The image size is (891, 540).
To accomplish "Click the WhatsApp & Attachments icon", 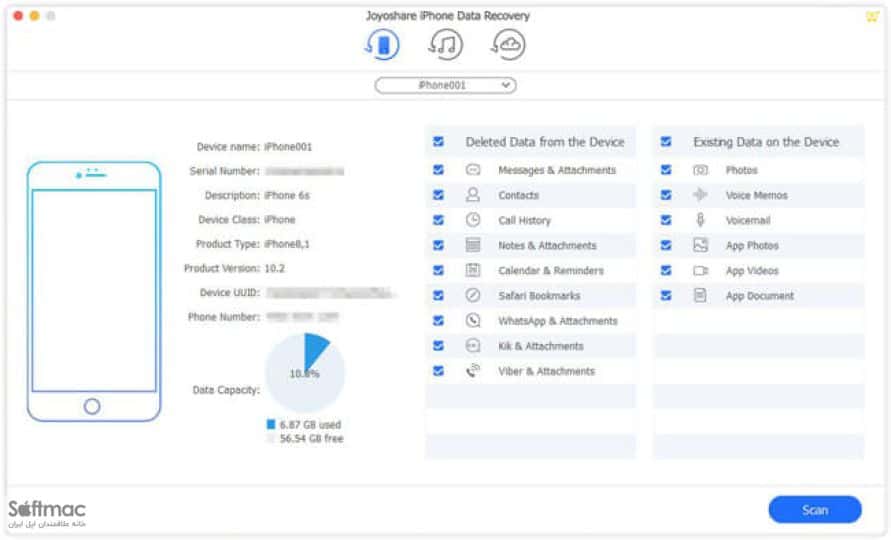I will click(x=473, y=321).
